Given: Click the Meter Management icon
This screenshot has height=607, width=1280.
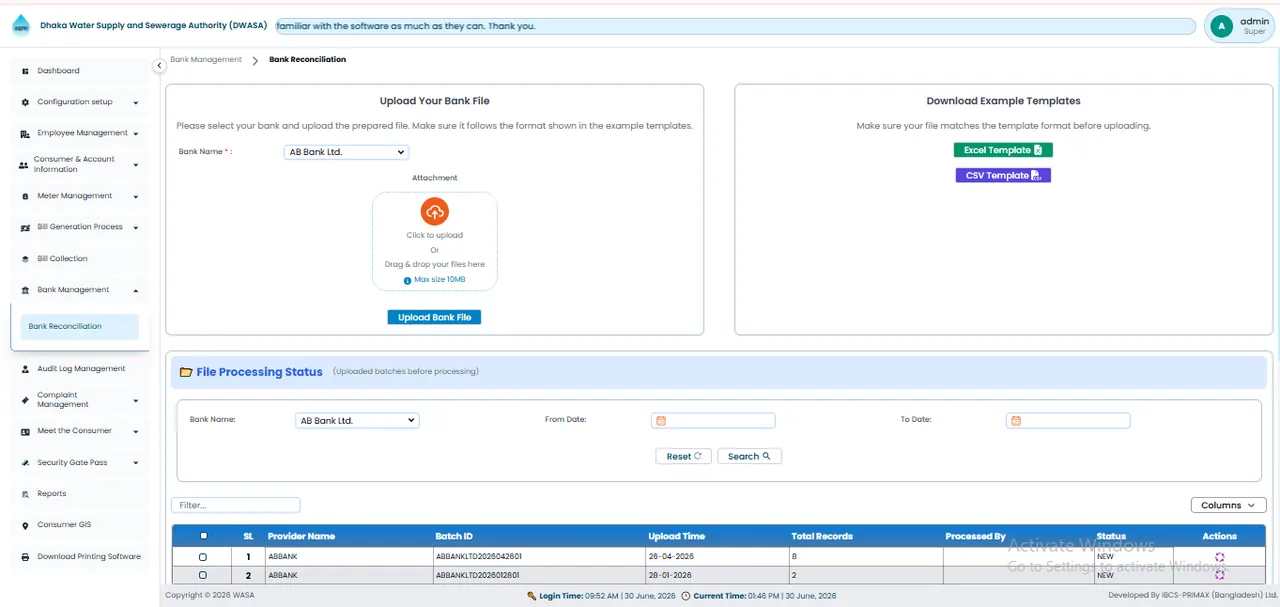Looking at the screenshot, I should 25,196.
